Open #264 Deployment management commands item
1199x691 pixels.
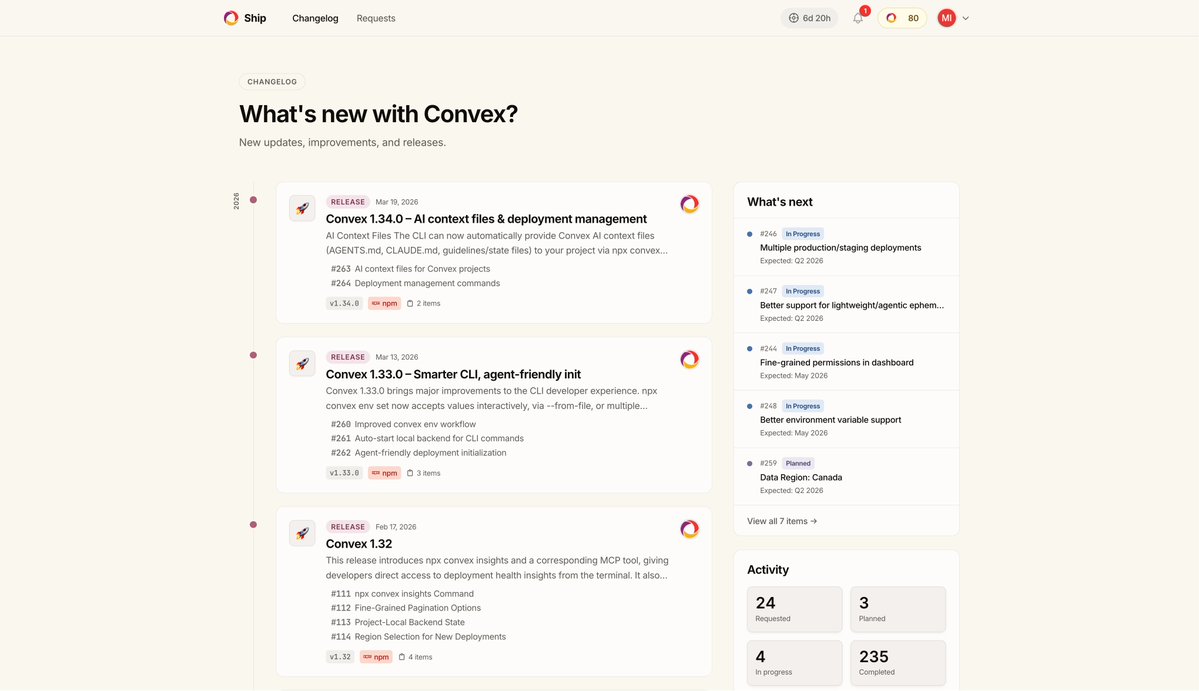pyautogui.click(x=415, y=283)
